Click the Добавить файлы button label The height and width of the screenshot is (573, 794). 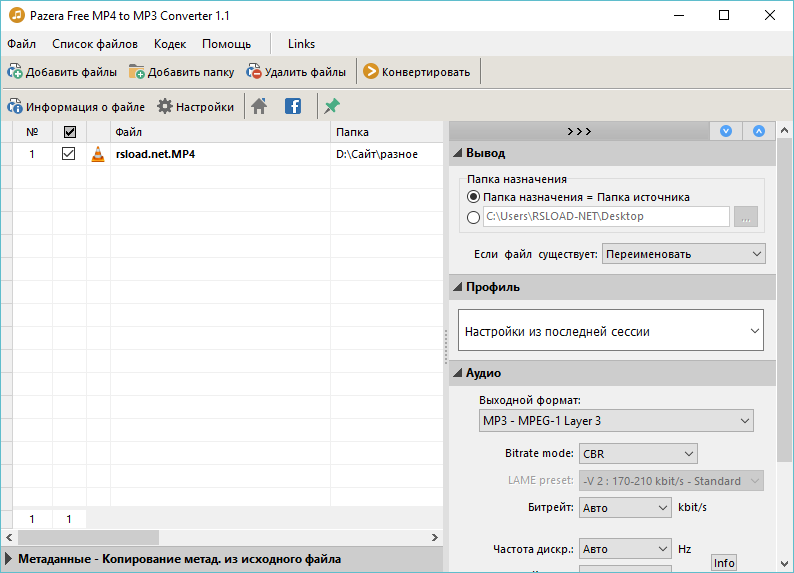tap(71, 72)
